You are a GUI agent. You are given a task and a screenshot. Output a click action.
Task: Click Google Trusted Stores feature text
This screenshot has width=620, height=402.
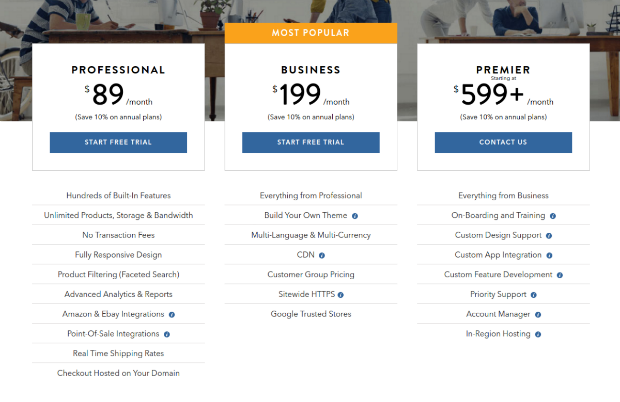(x=311, y=314)
